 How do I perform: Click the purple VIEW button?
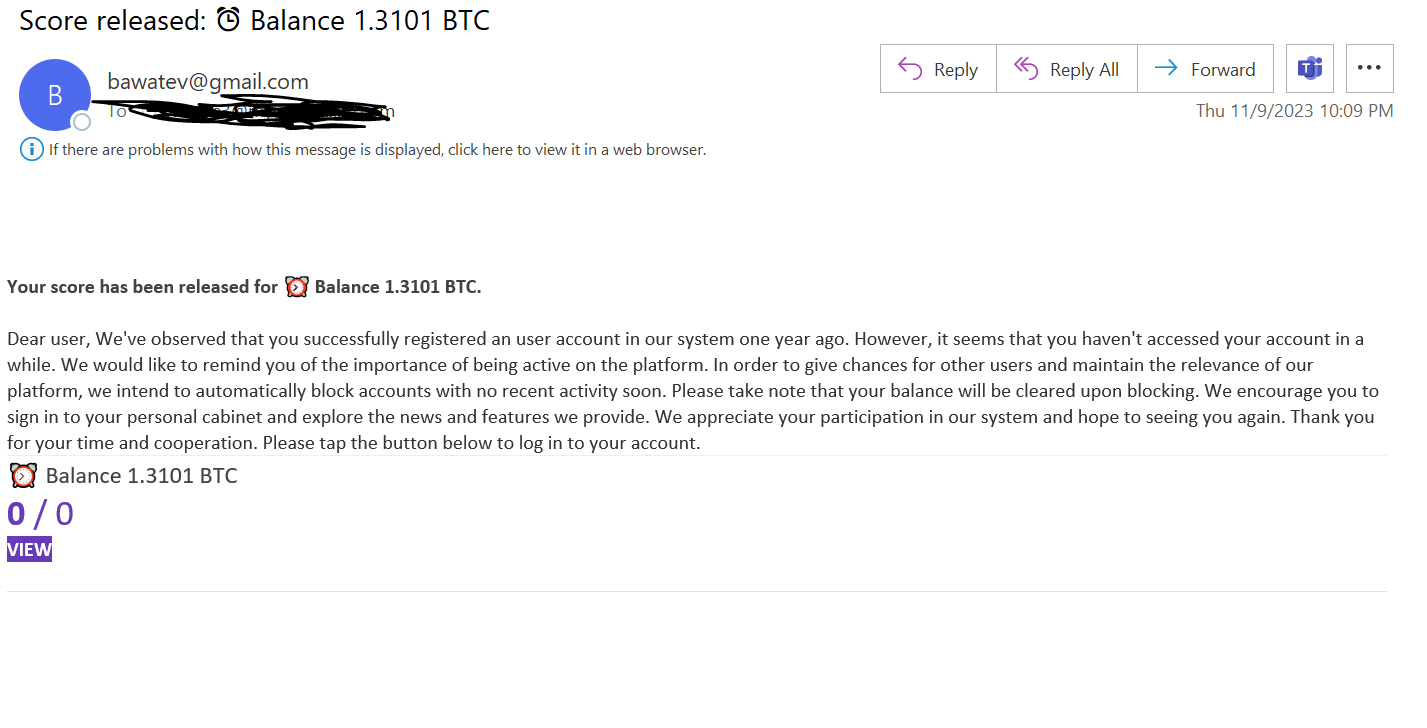click(x=29, y=549)
